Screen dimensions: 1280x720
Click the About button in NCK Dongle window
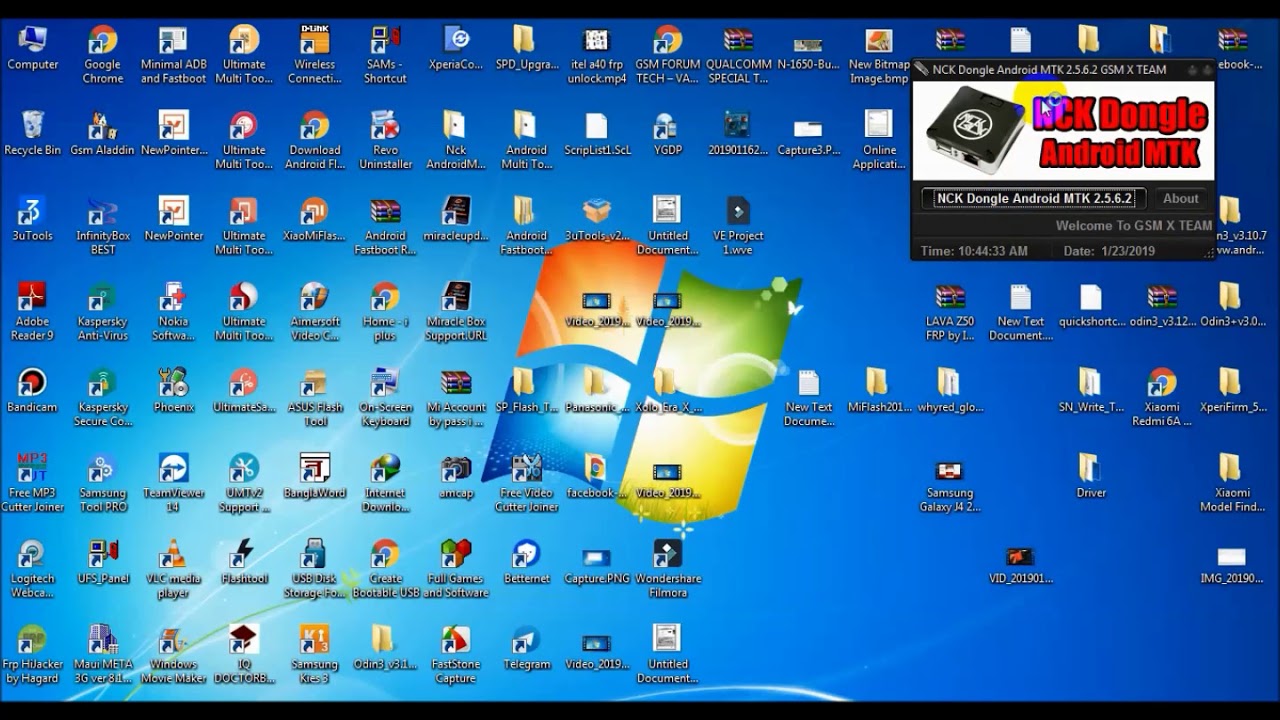(1180, 198)
